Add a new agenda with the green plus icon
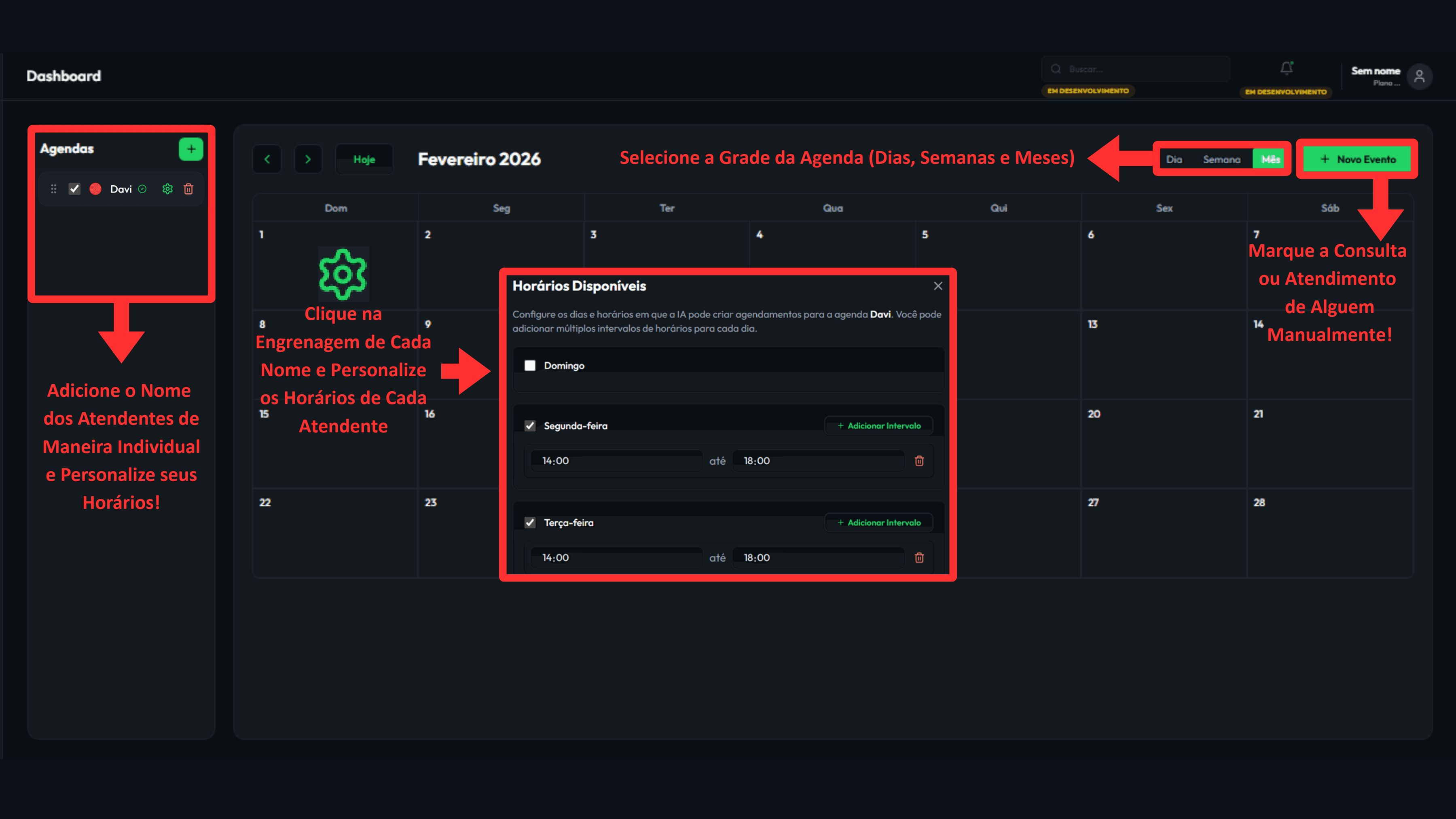This screenshot has height=819, width=1456. click(191, 149)
